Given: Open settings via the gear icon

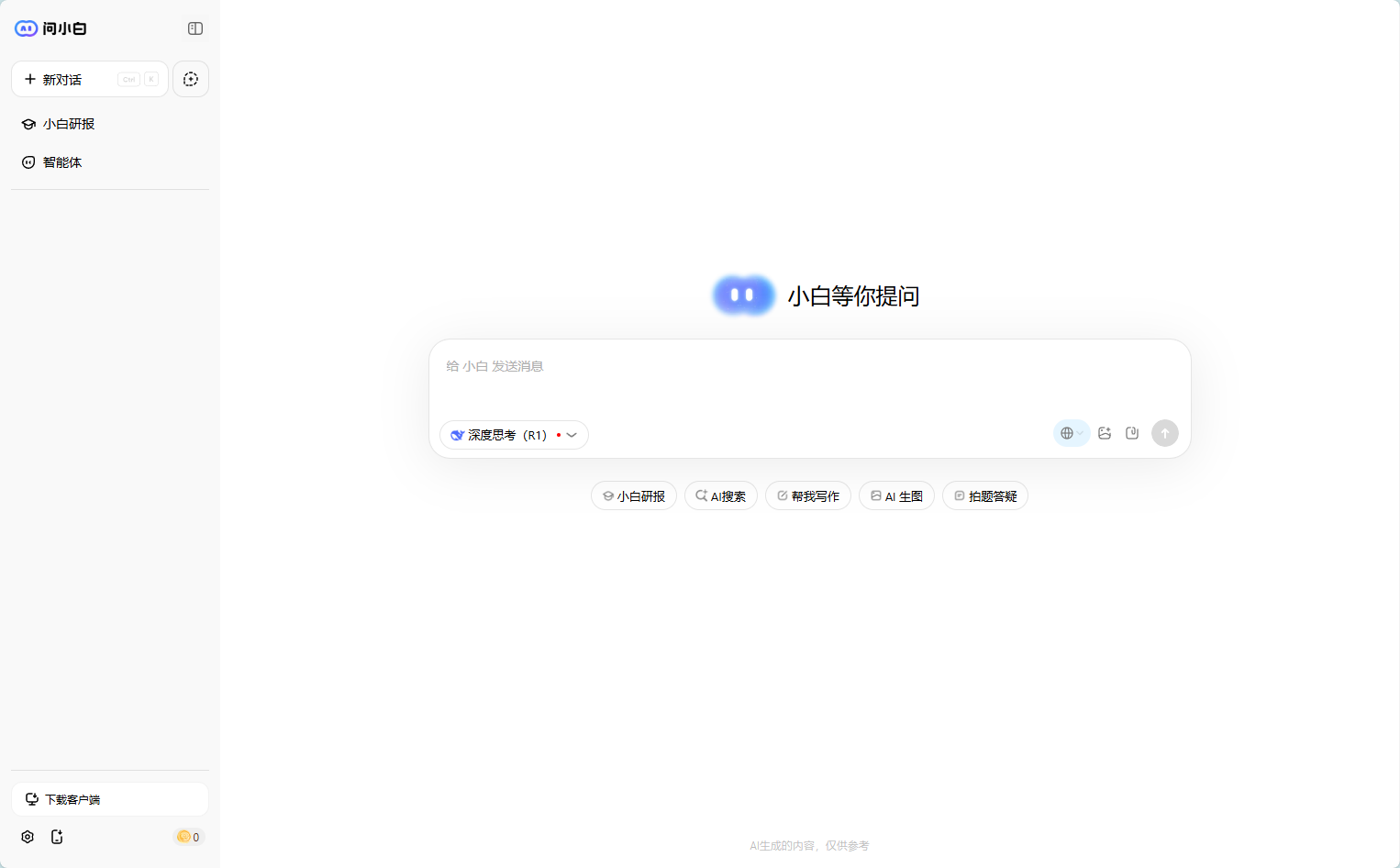Looking at the screenshot, I should (28, 837).
